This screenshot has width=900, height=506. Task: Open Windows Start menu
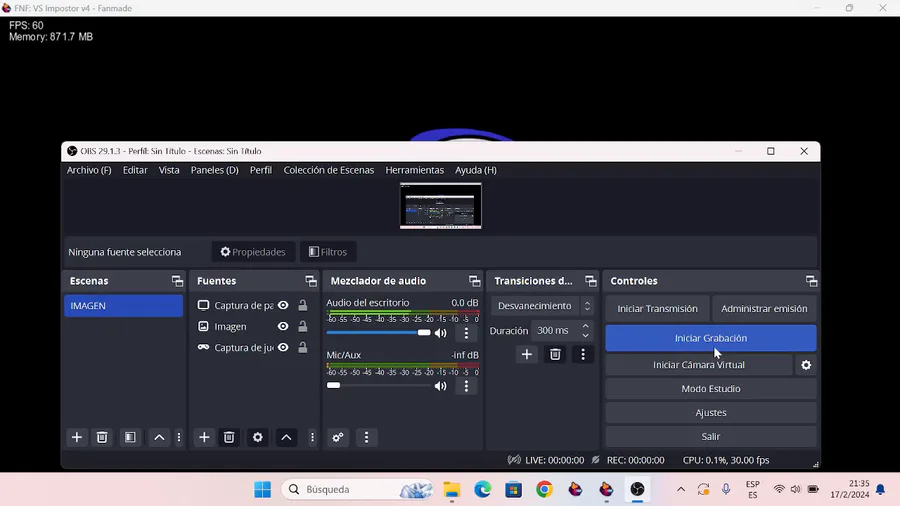click(x=262, y=489)
